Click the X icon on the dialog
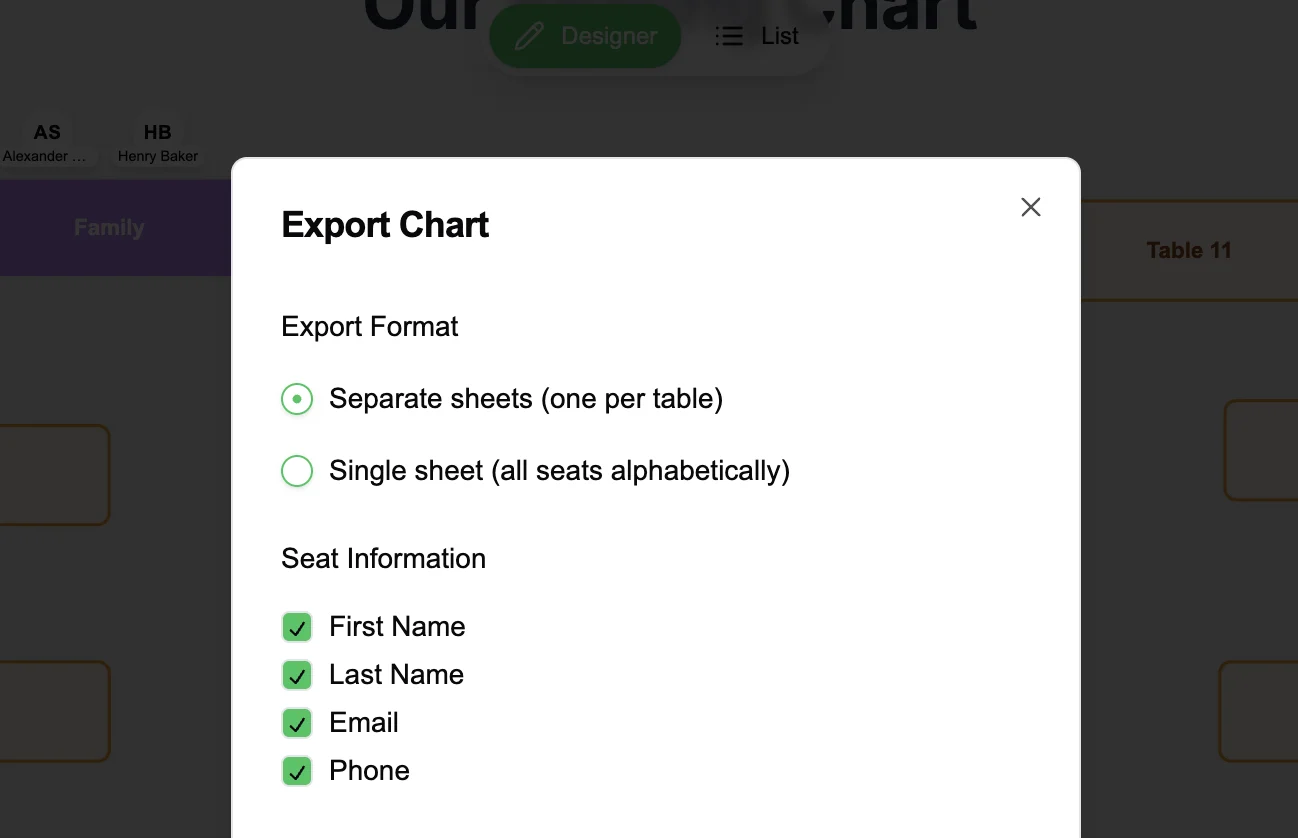Screen dimensions: 1298x838 point(1031,207)
